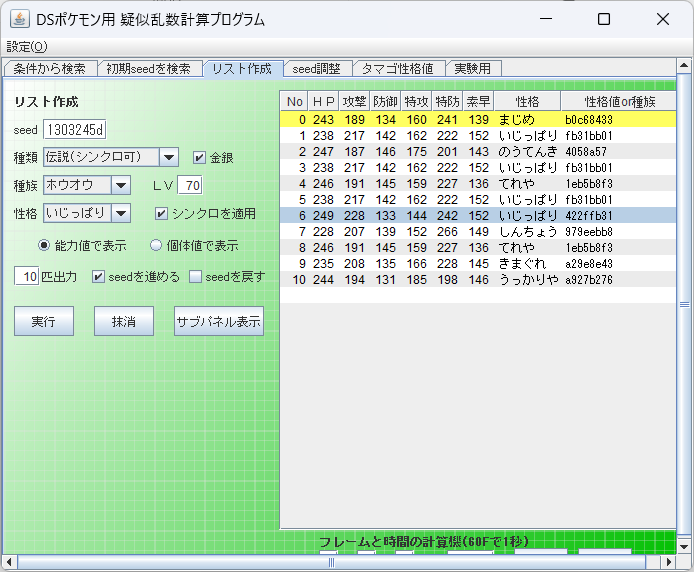Select the row with value 422ffb31
The width and height of the screenshot is (694, 572).
click(x=478, y=215)
